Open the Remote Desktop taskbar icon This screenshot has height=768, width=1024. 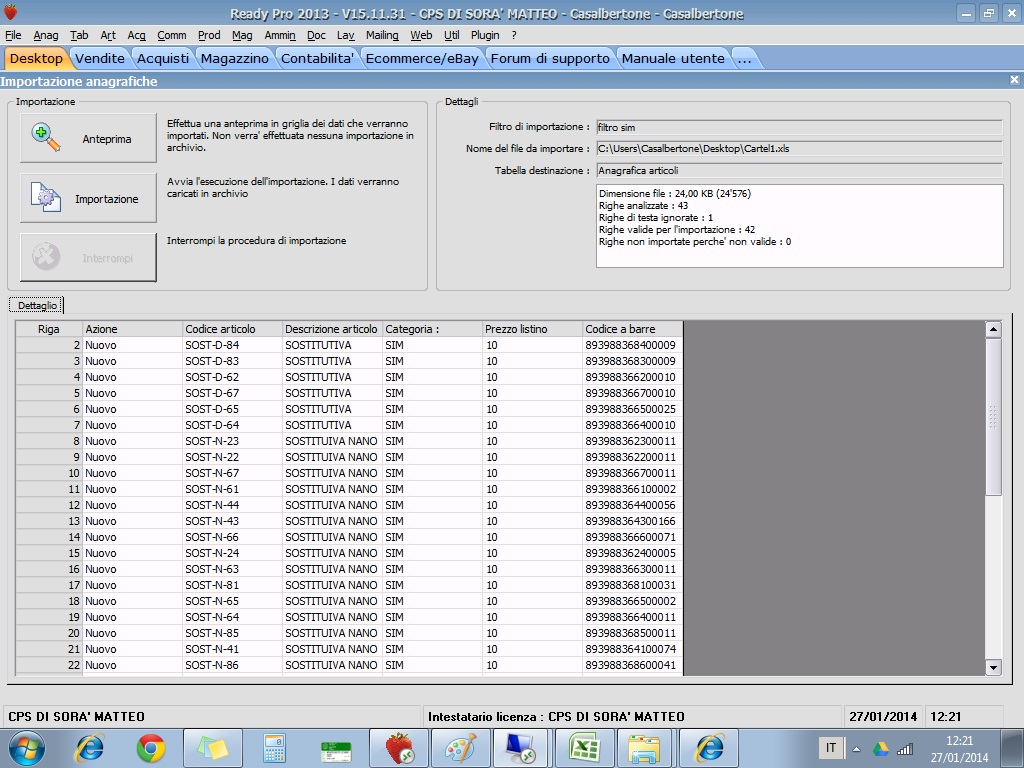coord(522,748)
